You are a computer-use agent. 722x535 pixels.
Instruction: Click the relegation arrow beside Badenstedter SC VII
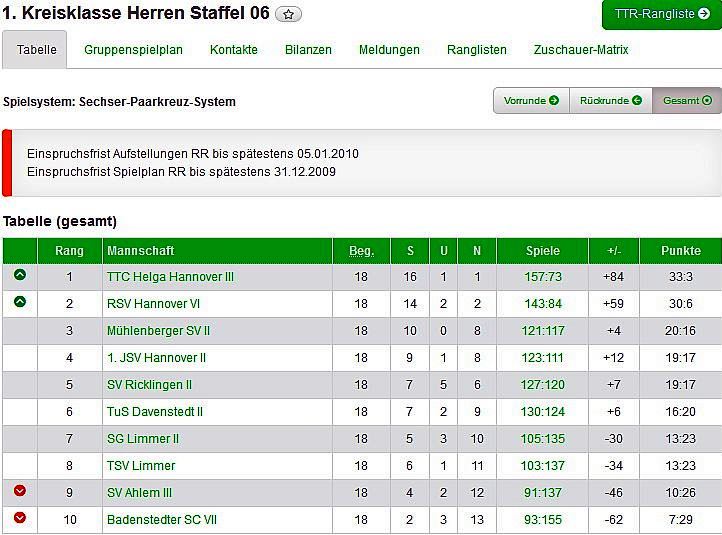click(20, 518)
